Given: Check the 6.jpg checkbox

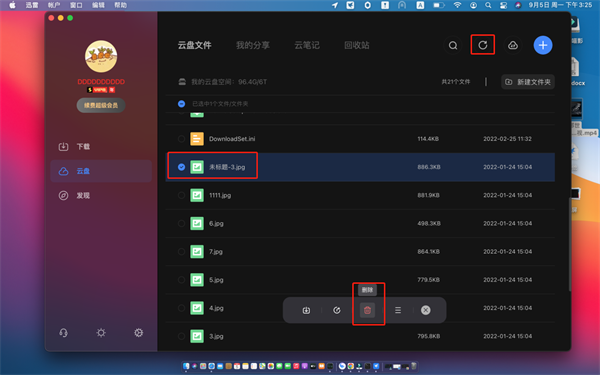Looking at the screenshot, I should (181, 223).
